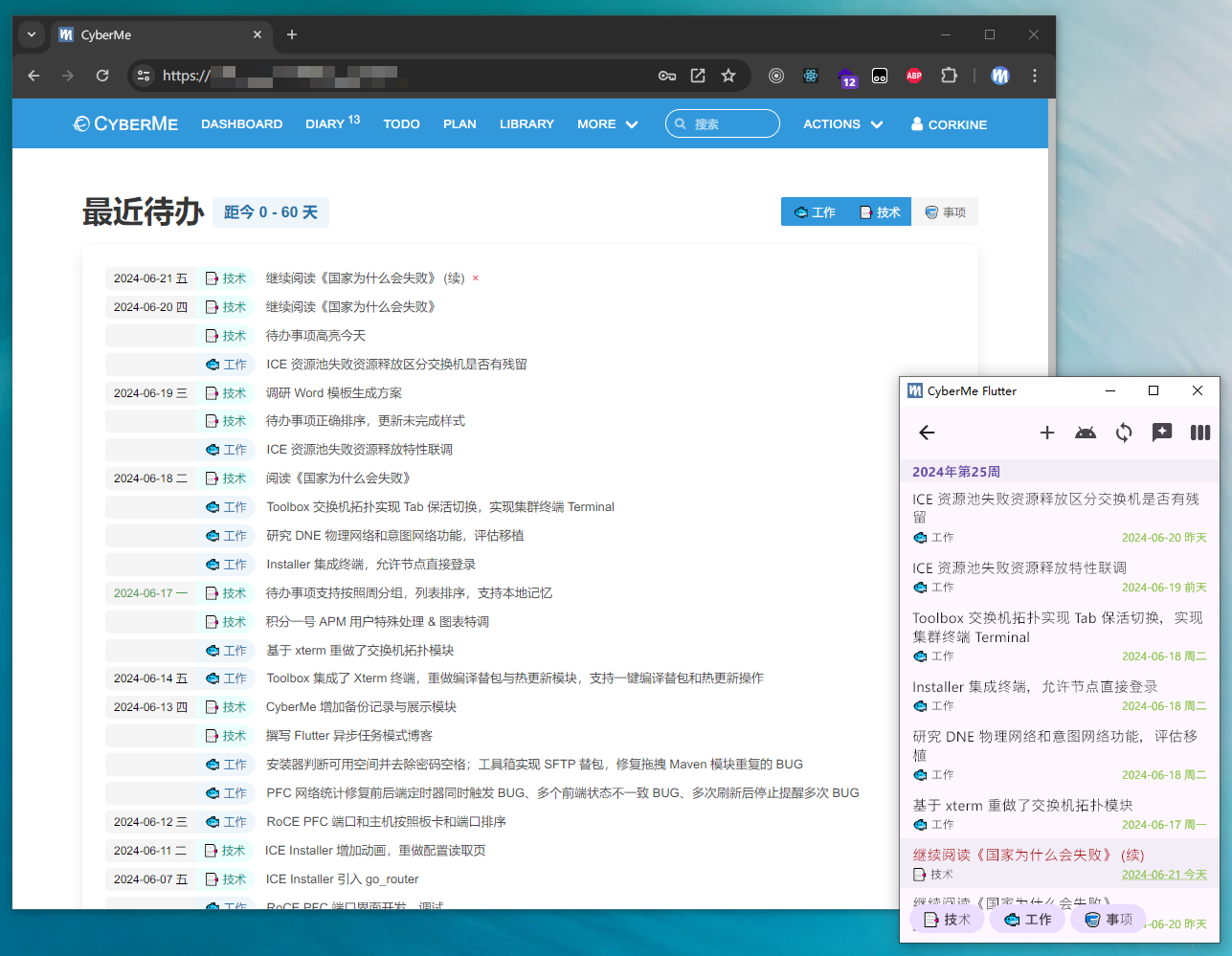Open Chrome extensions puzzle menu

tap(949, 76)
